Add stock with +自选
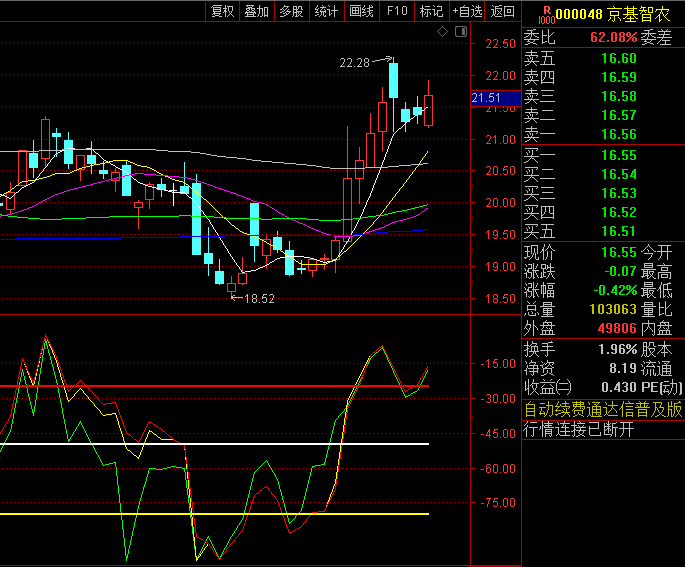This screenshot has width=685, height=567. click(467, 11)
